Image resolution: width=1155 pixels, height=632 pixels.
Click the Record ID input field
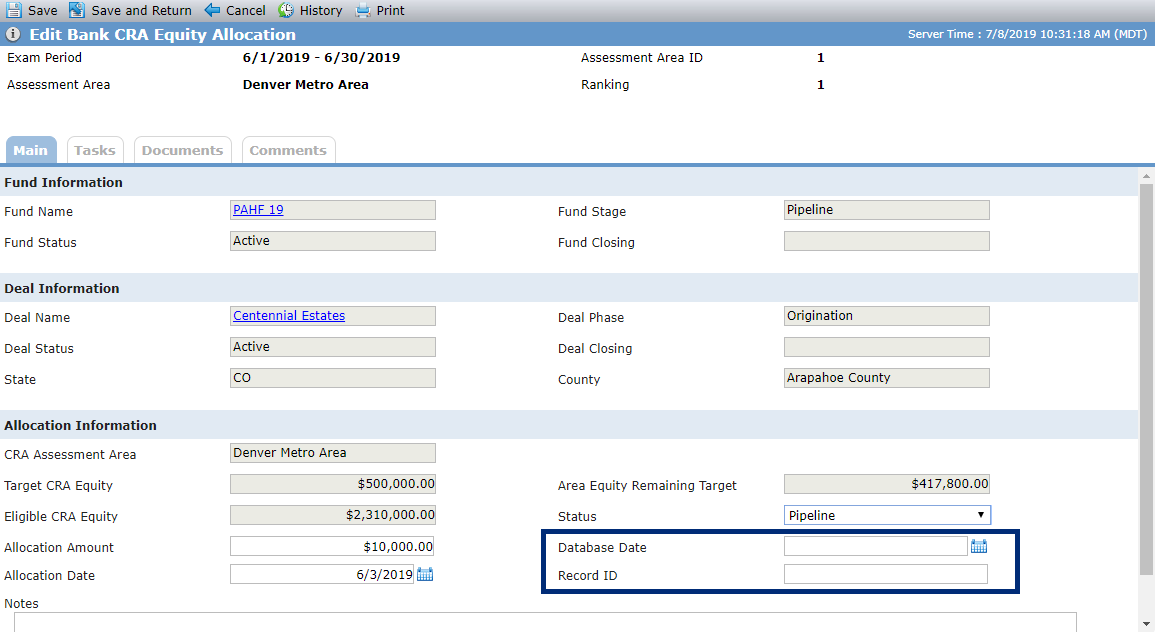tap(885, 575)
